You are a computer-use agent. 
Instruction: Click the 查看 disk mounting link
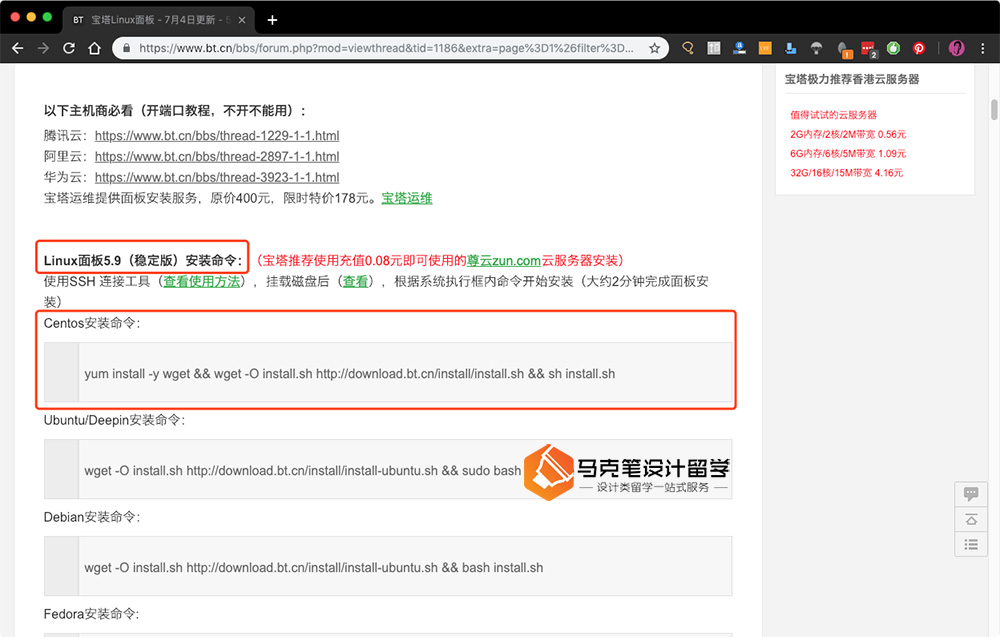[x=355, y=281]
